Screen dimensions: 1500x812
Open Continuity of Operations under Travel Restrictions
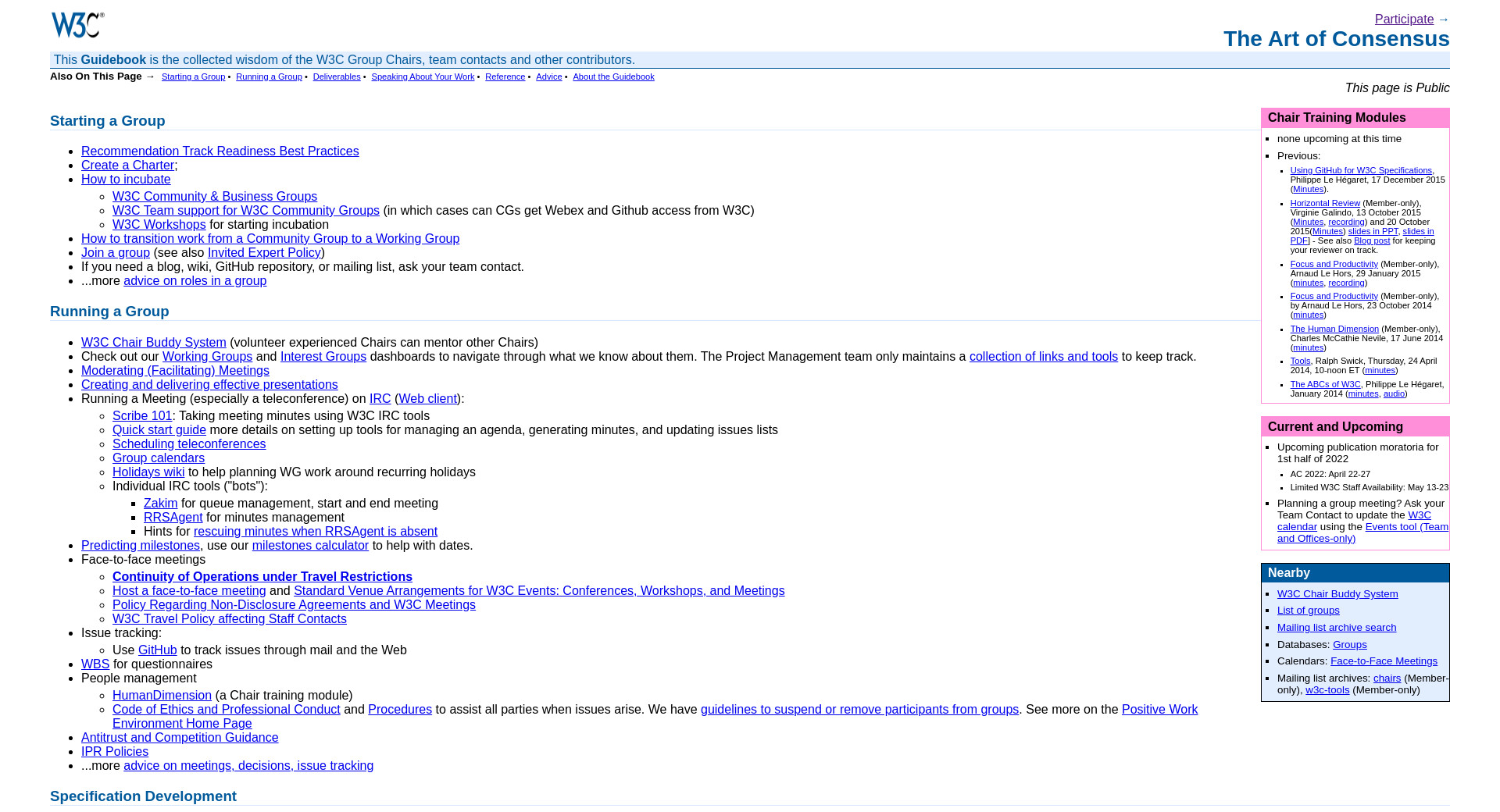pyautogui.click(x=262, y=577)
